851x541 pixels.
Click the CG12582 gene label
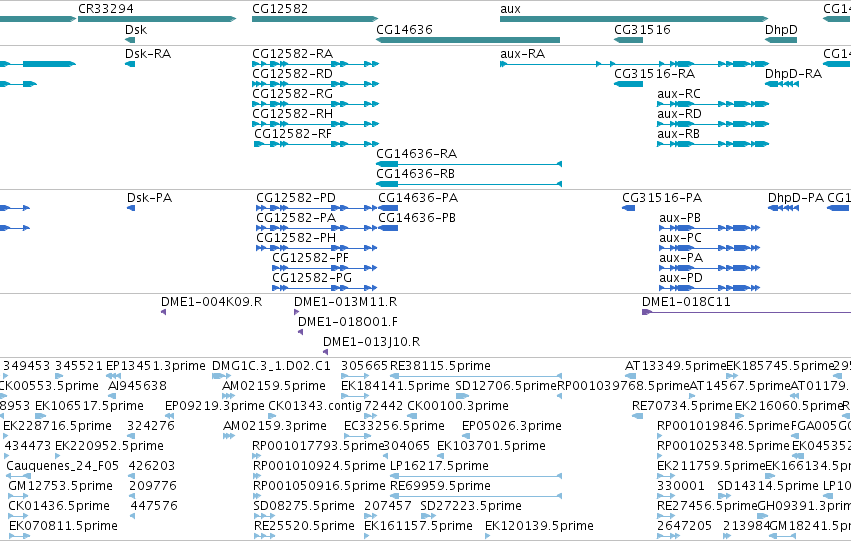coord(280,9)
